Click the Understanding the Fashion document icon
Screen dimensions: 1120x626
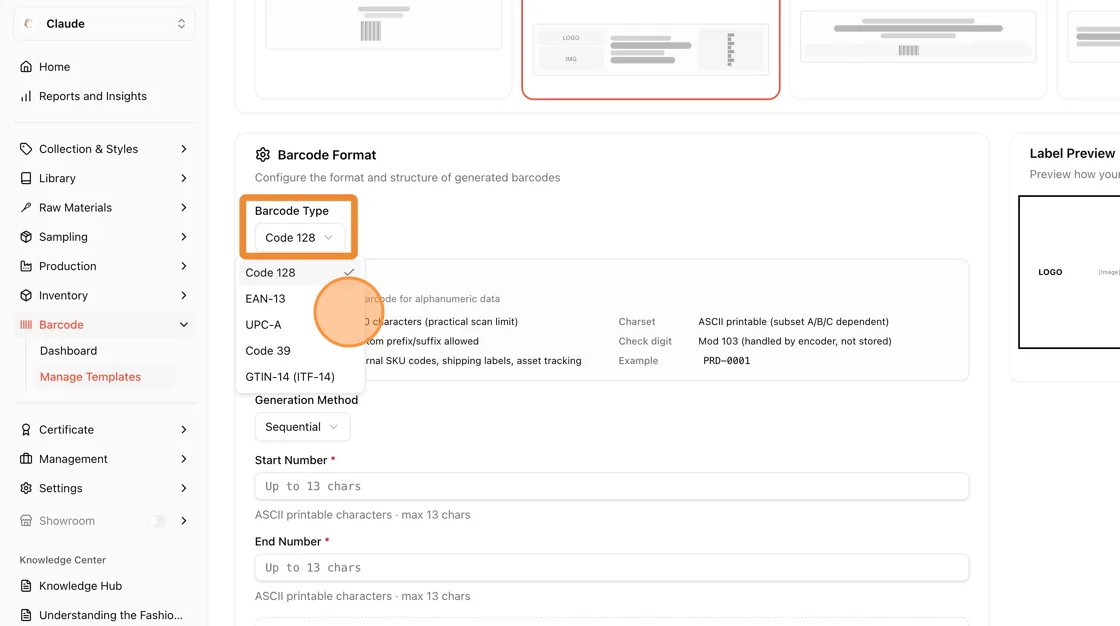[x=26, y=615]
